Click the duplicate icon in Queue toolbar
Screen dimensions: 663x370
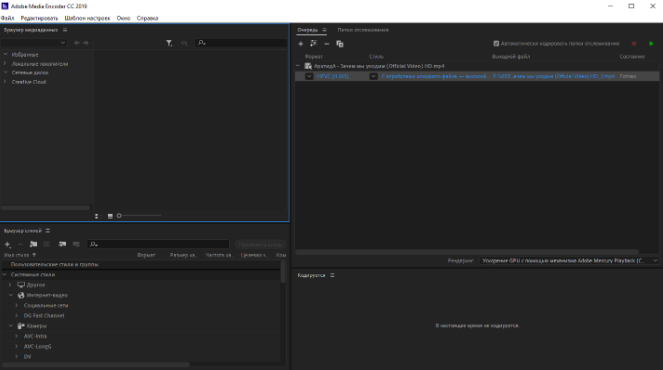[340, 44]
